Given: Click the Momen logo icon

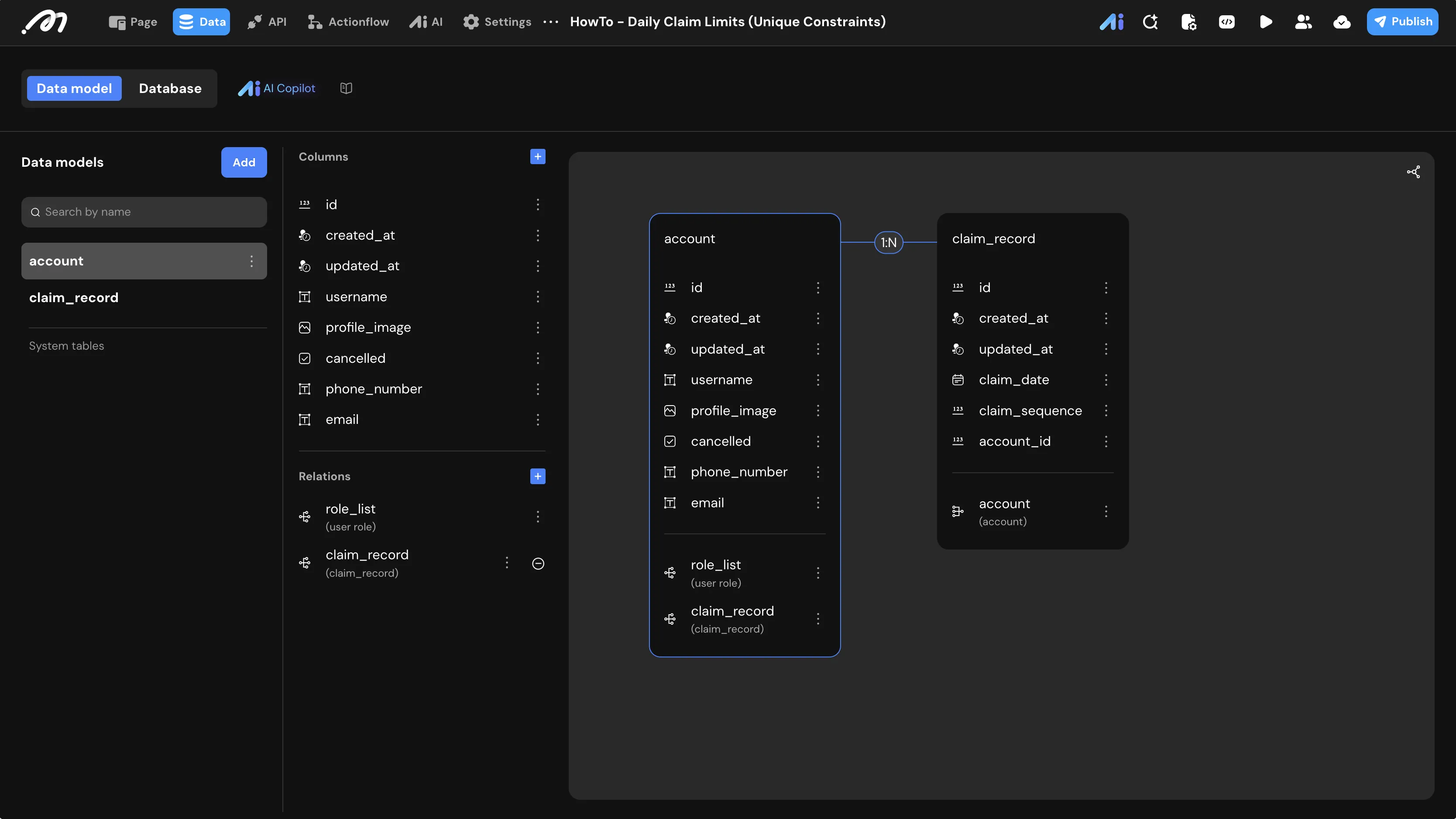Looking at the screenshot, I should [x=44, y=22].
